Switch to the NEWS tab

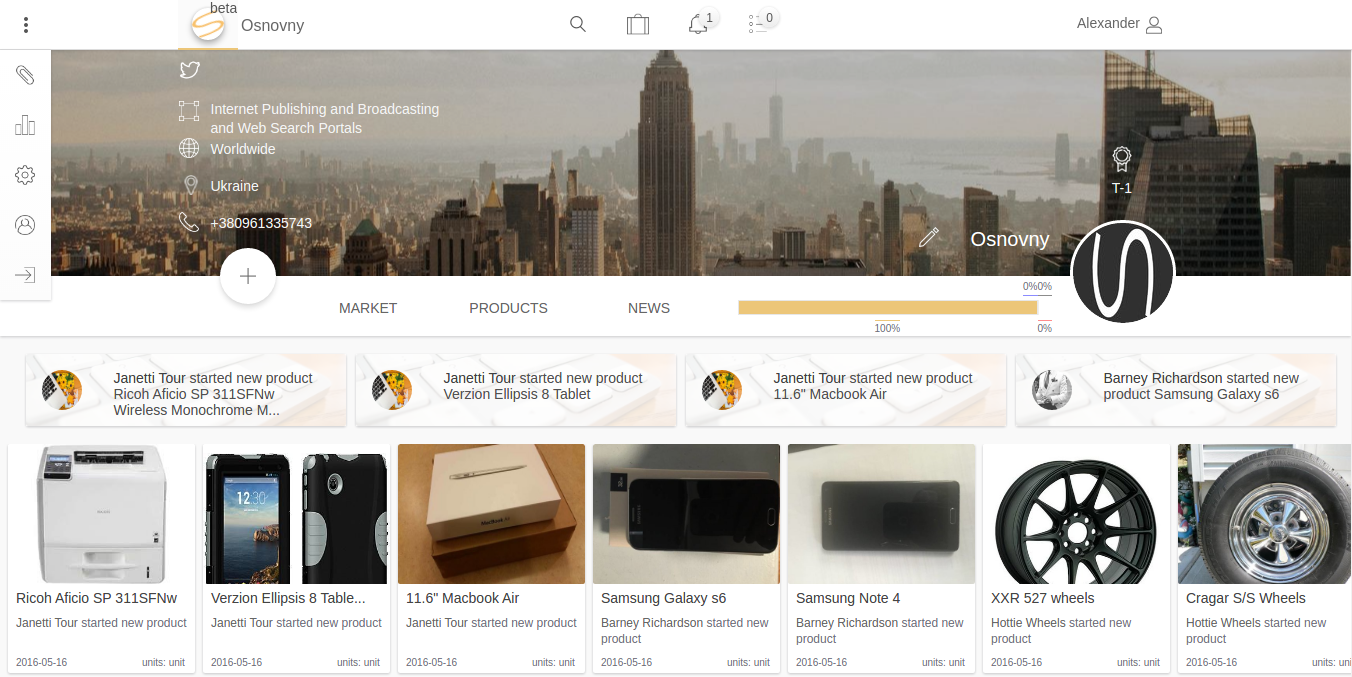(649, 308)
